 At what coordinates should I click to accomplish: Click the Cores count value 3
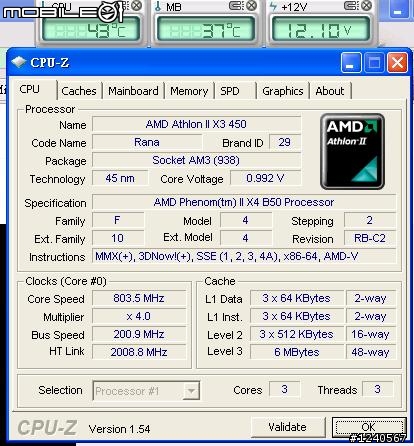tap(284, 390)
